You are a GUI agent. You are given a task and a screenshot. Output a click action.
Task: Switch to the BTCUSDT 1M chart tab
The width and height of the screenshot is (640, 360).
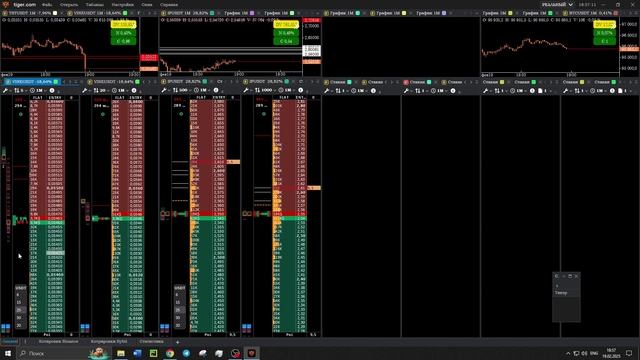(590, 13)
